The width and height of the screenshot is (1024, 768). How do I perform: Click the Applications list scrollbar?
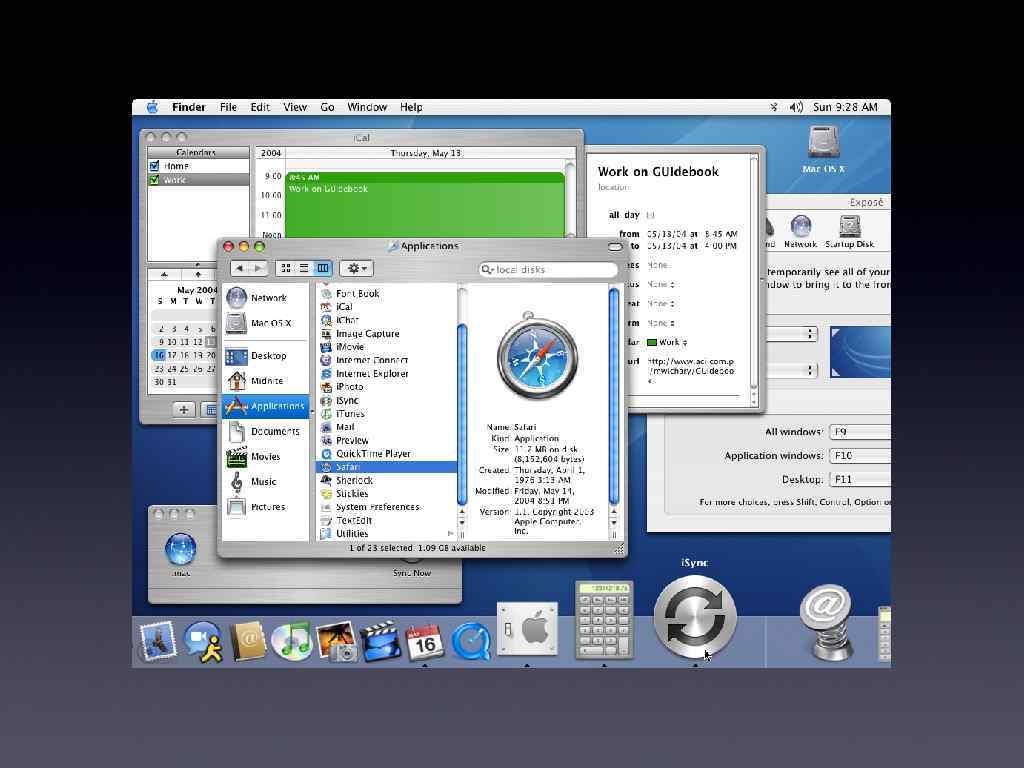tap(462, 413)
